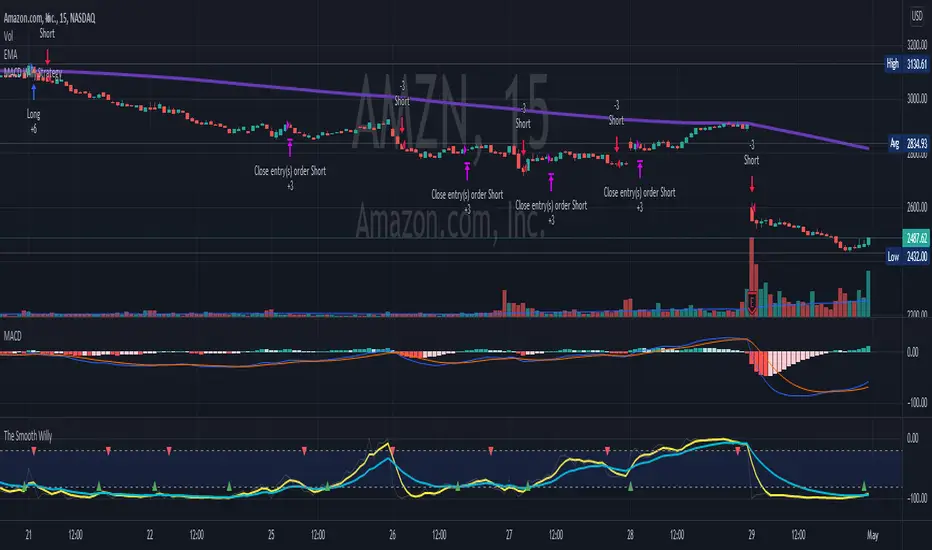Click the -100.00 MACD scale label

click(x=917, y=403)
